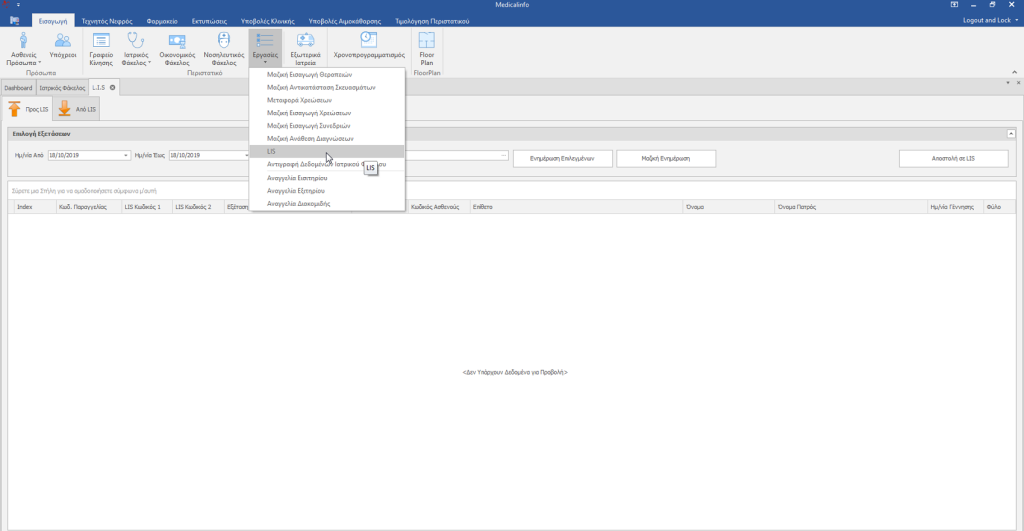The image size is (1024, 531).
Task: Open the Χρονοπρογραμματισμός scheduler icon
Action: coord(369,40)
